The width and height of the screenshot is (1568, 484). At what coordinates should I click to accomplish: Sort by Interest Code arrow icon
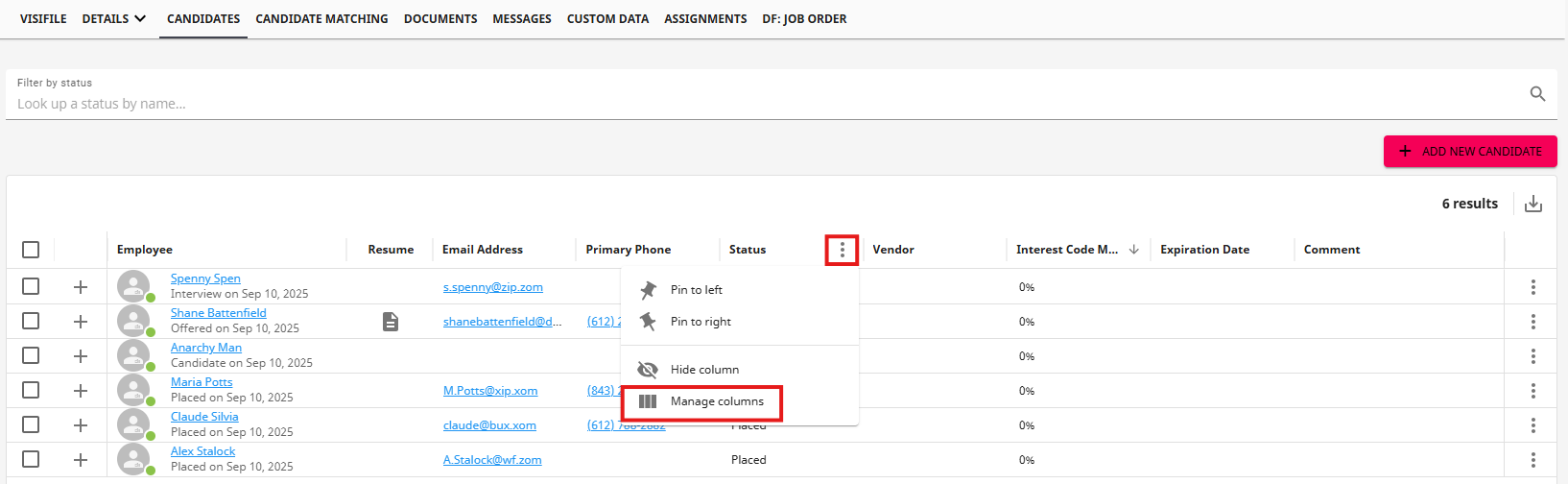(1134, 250)
